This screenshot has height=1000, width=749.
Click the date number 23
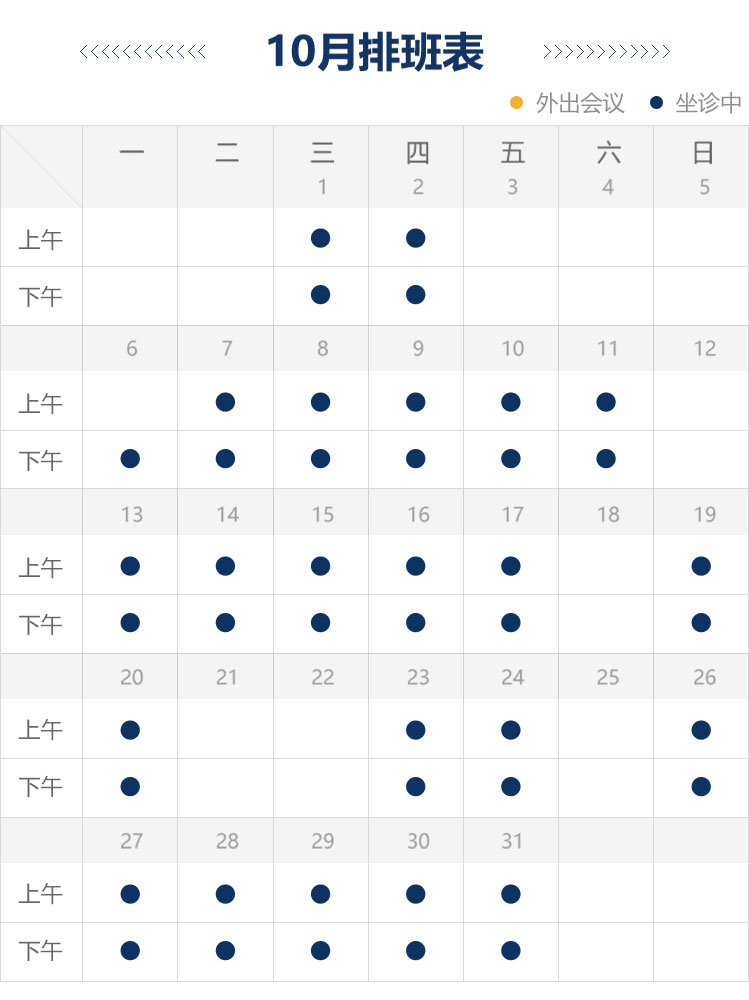click(418, 677)
